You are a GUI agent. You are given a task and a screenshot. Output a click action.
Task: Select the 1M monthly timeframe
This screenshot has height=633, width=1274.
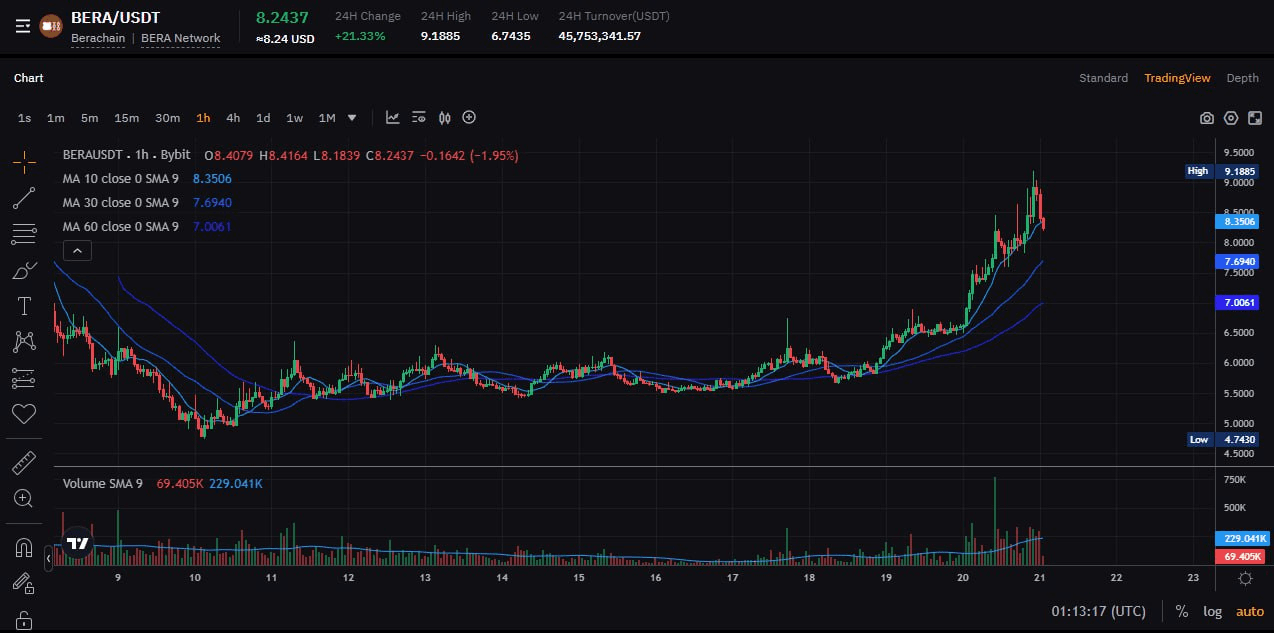[x=327, y=118]
